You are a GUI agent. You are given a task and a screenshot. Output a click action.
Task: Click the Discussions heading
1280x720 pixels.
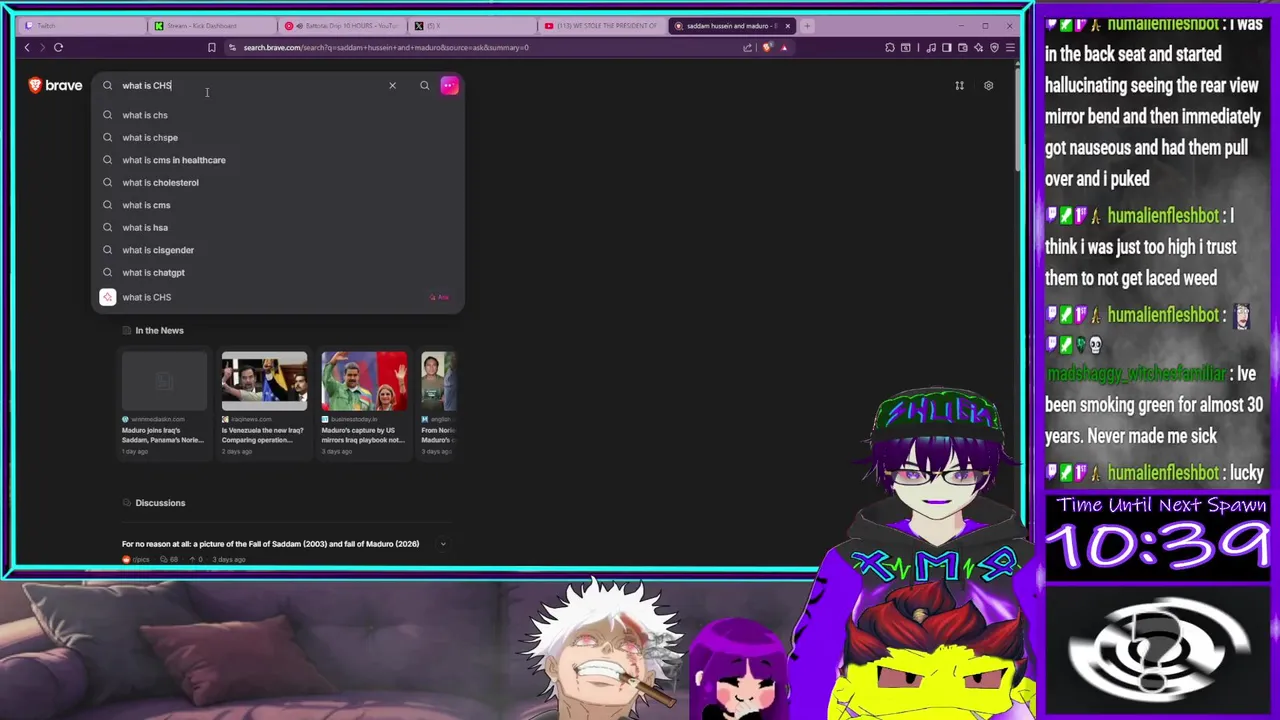pyautogui.click(x=160, y=503)
